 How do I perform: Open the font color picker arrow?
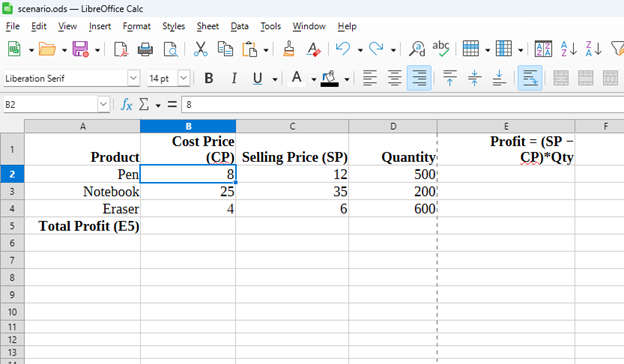click(314, 79)
